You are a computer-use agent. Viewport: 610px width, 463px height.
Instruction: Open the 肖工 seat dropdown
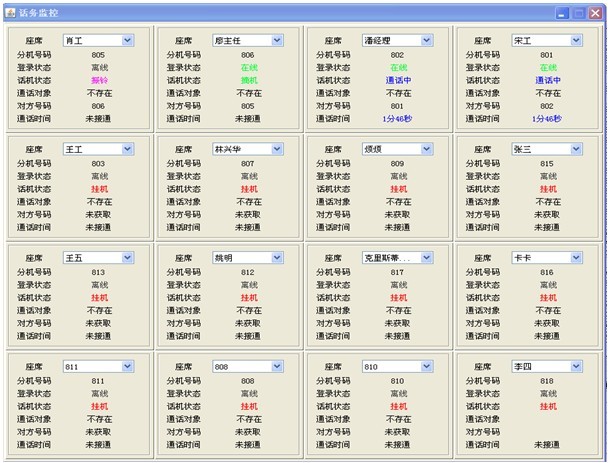point(127,40)
